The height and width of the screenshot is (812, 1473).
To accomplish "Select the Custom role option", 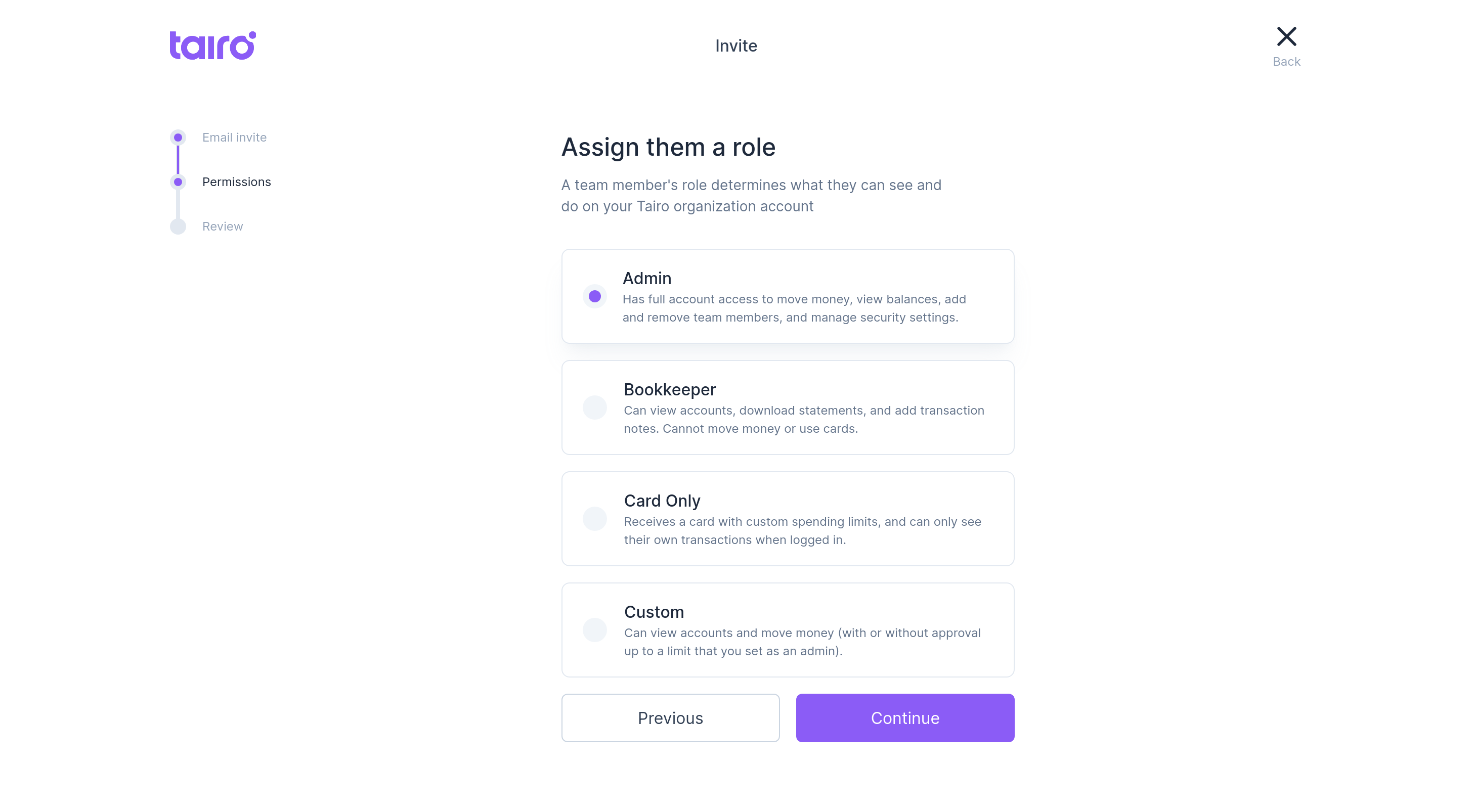I will [x=595, y=629].
